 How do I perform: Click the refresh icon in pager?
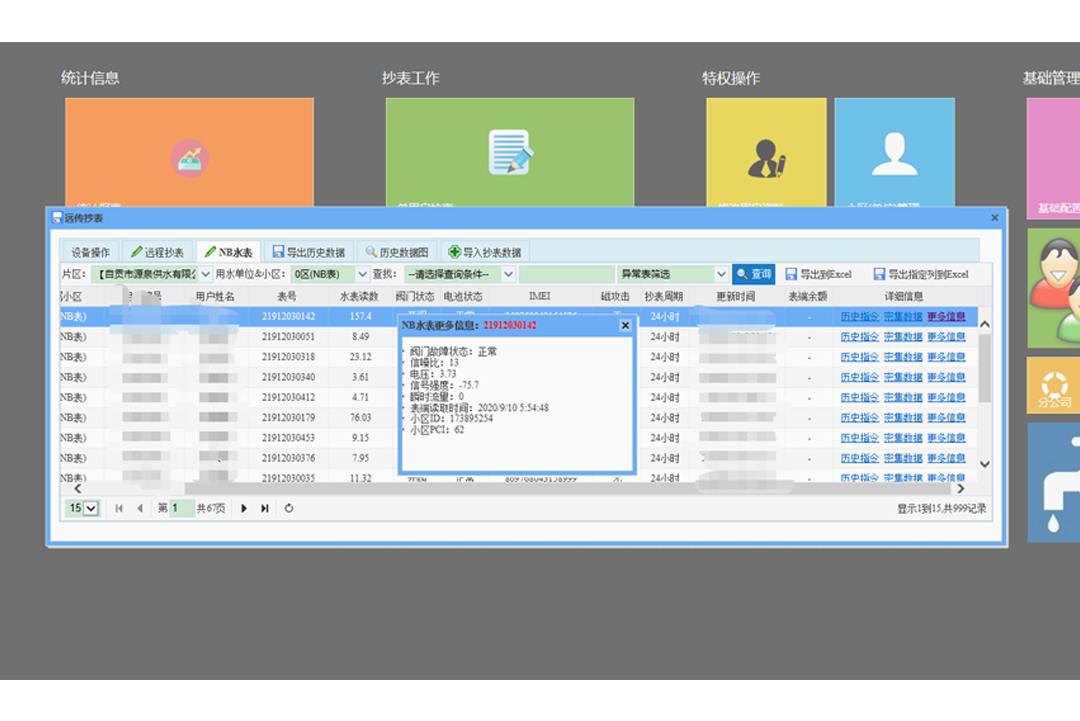click(289, 509)
